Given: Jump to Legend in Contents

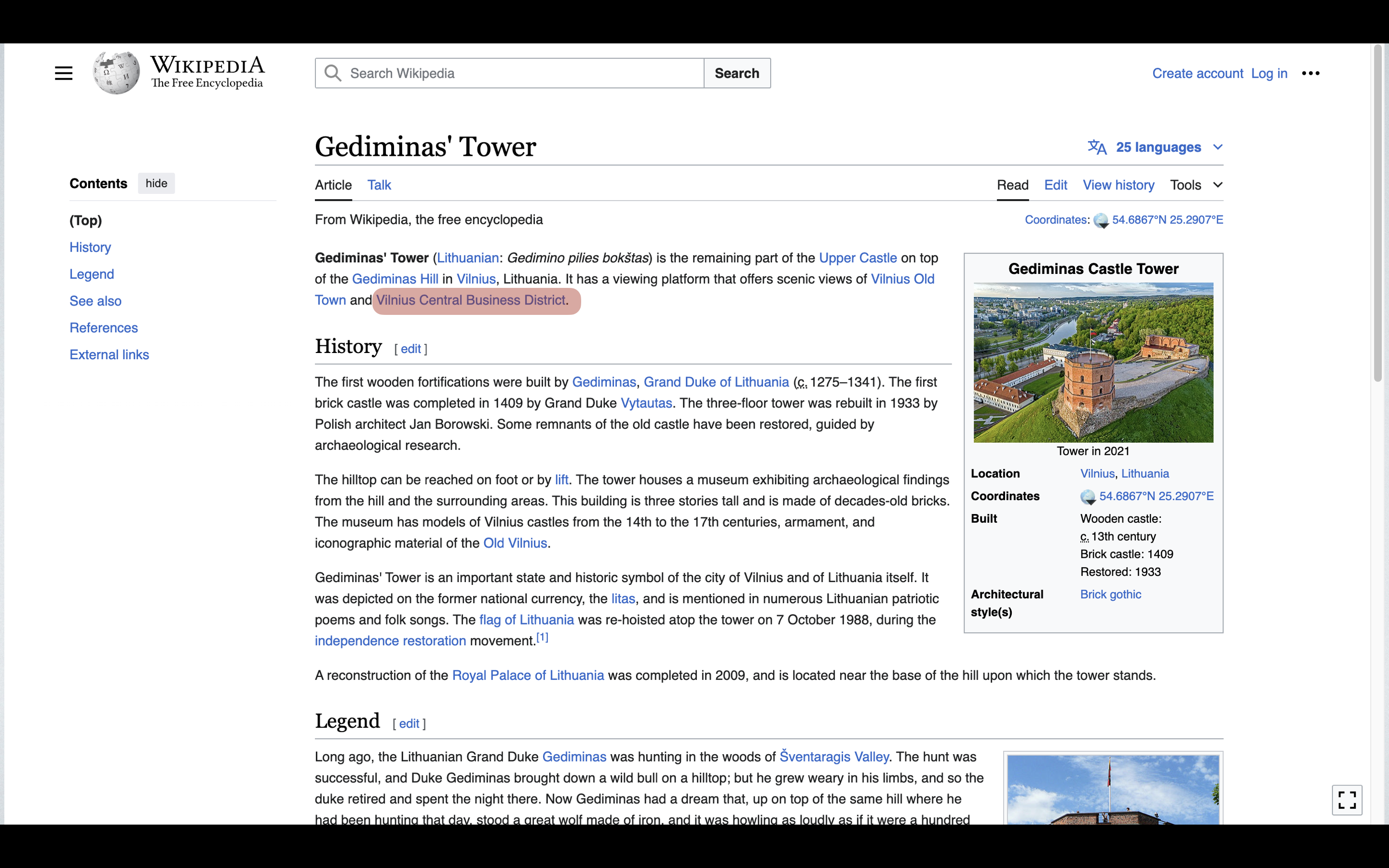Looking at the screenshot, I should point(92,274).
